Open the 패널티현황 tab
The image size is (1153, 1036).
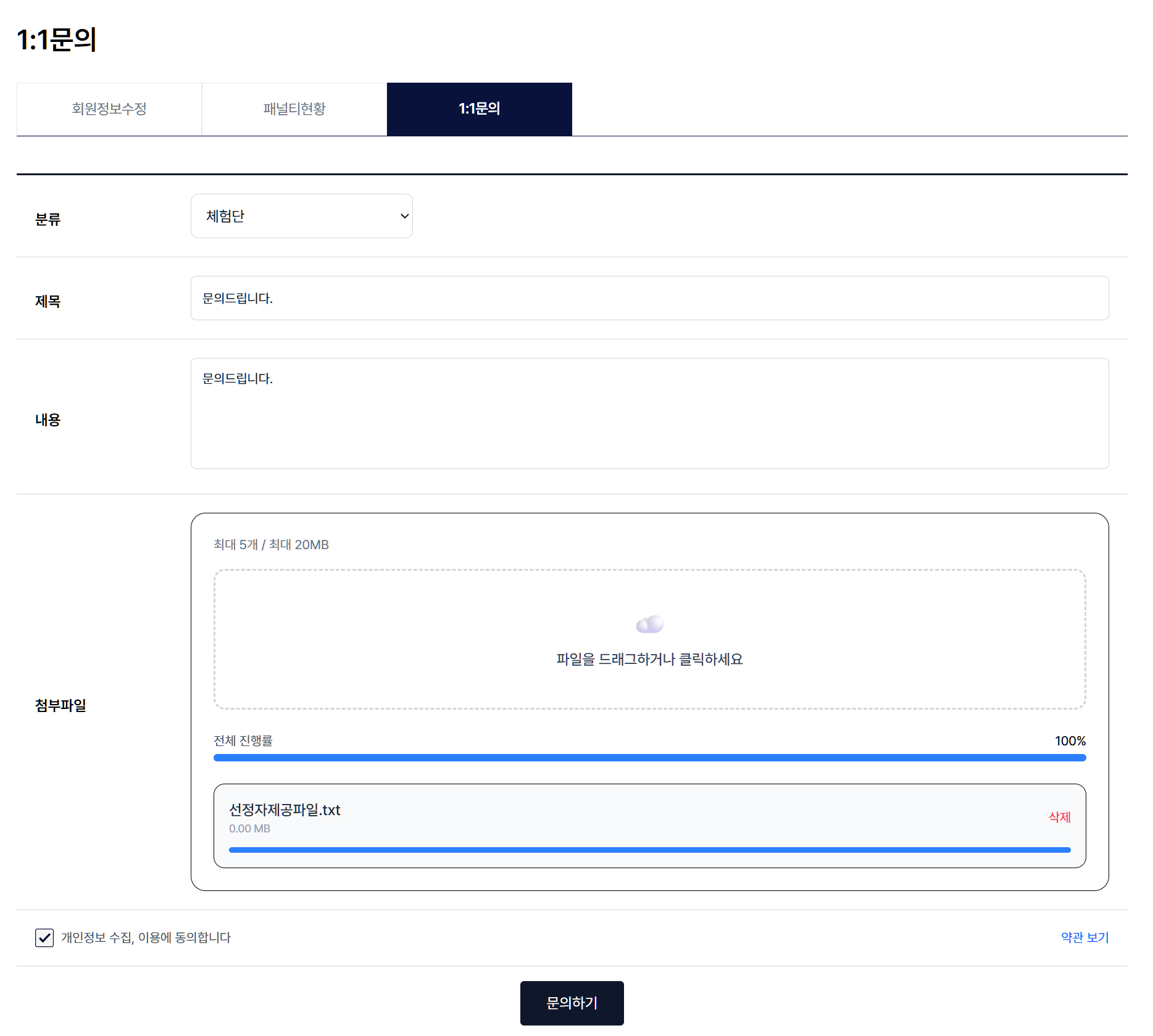(x=294, y=109)
